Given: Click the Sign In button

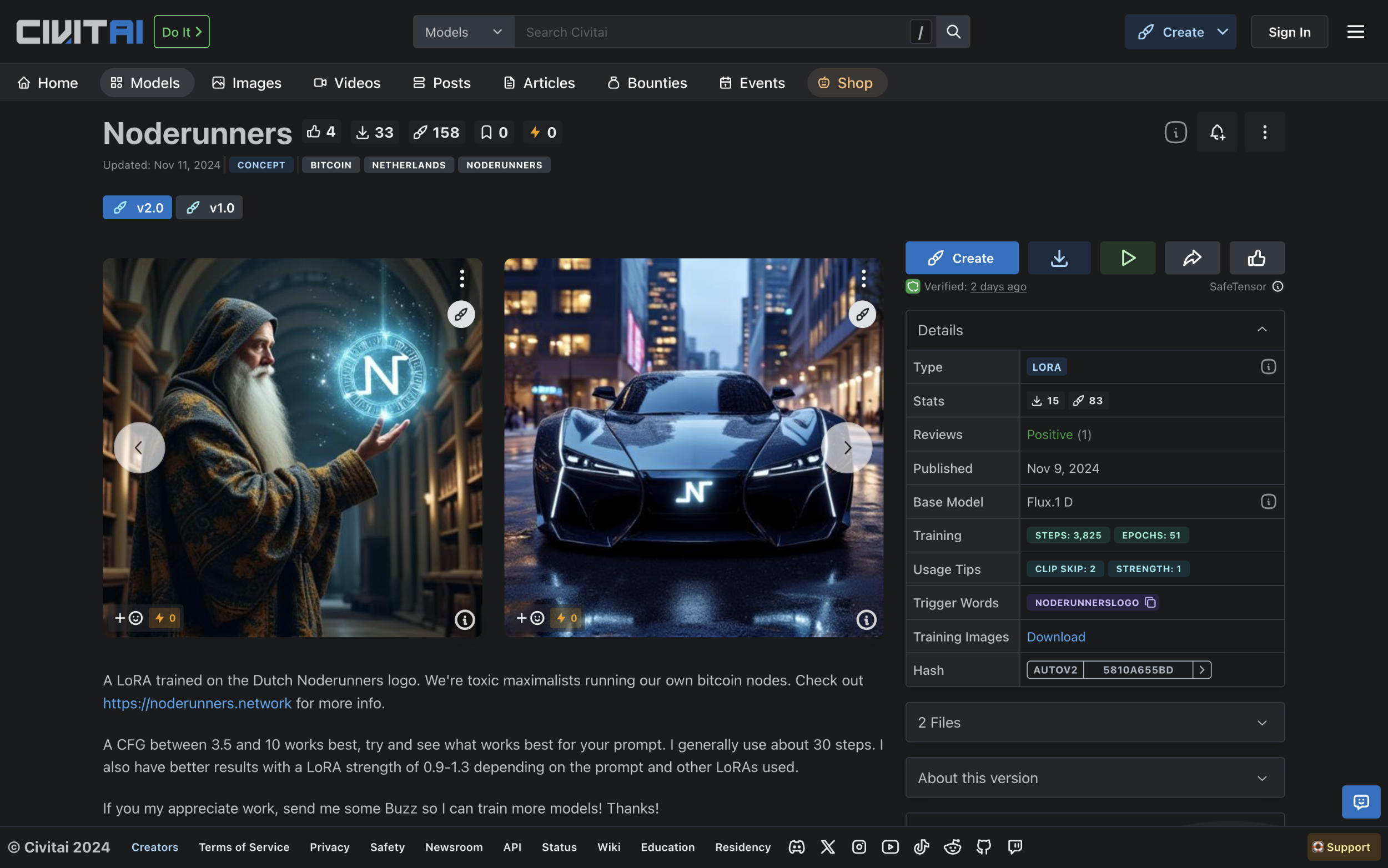Looking at the screenshot, I should (1289, 32).
